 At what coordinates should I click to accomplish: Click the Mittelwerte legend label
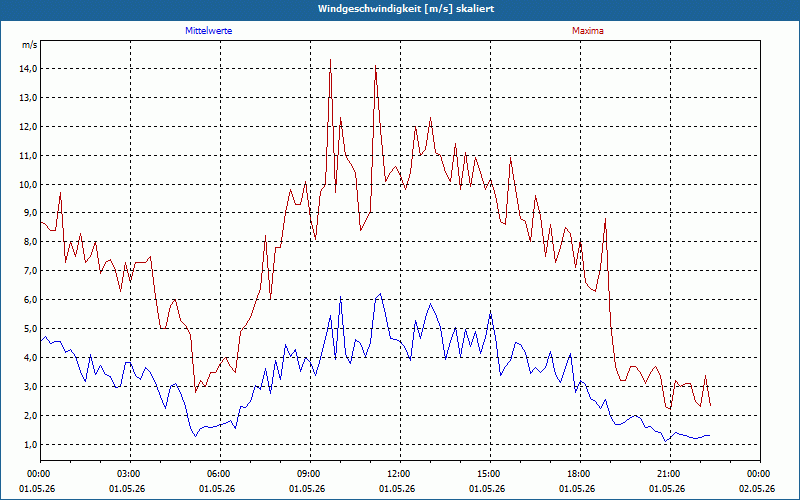click(x=208, y=31)
